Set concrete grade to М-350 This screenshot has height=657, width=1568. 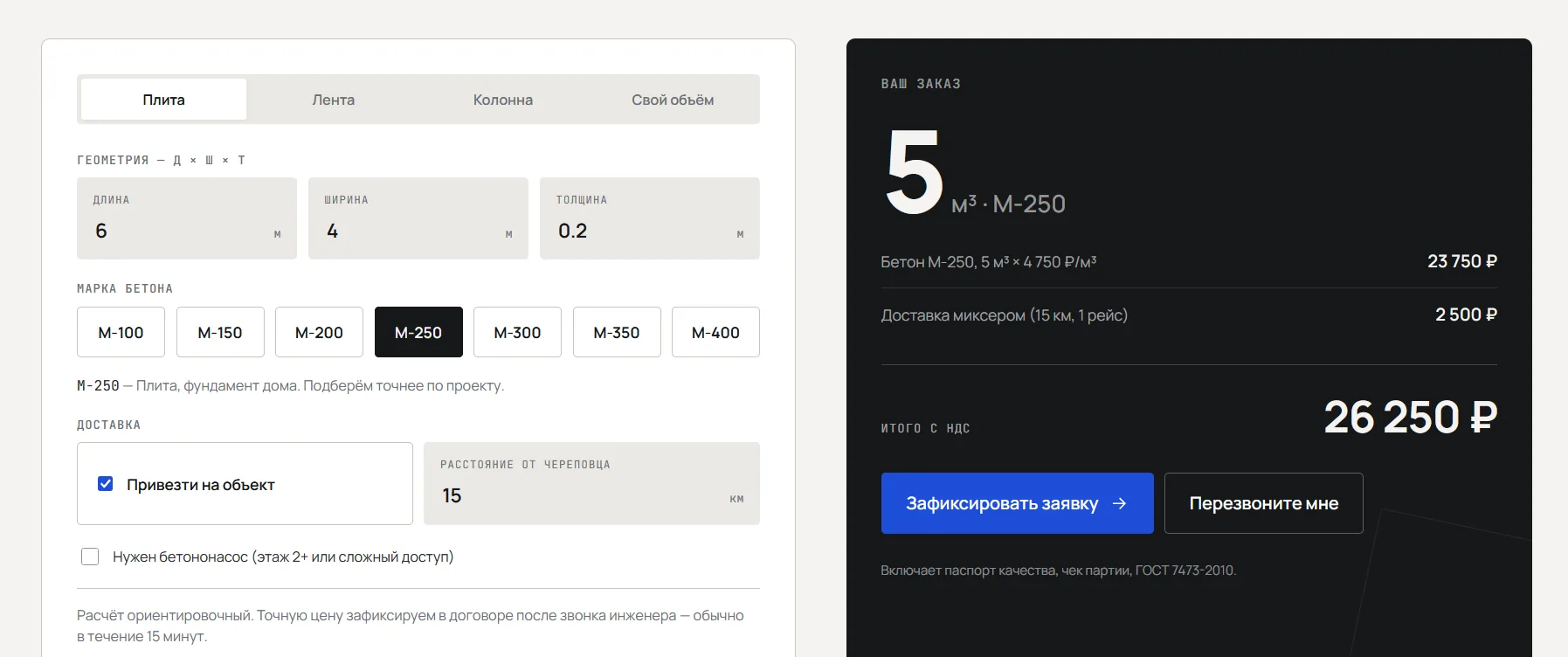point(617,332)
